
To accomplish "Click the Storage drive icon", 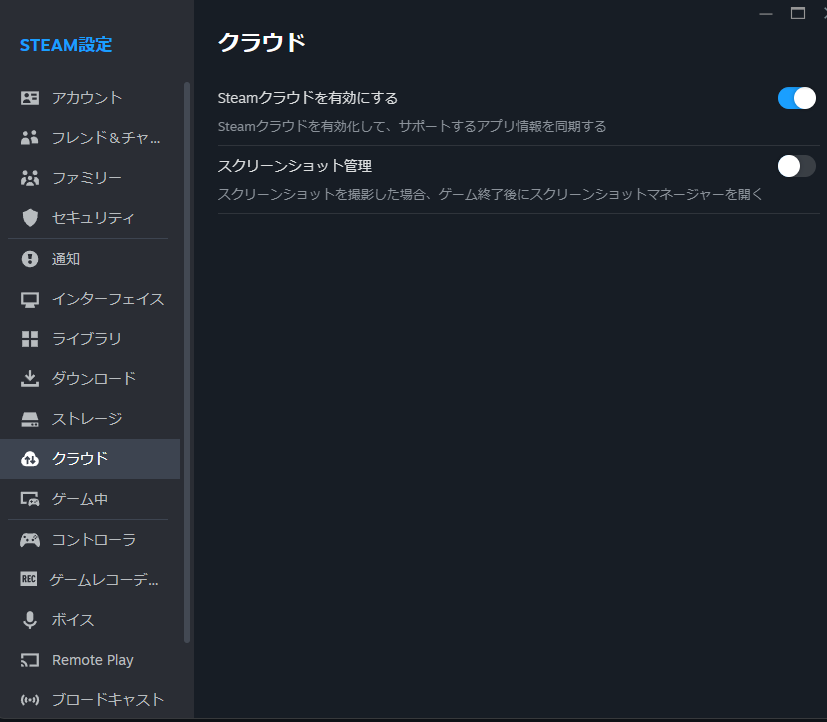I will coord(30,419).
